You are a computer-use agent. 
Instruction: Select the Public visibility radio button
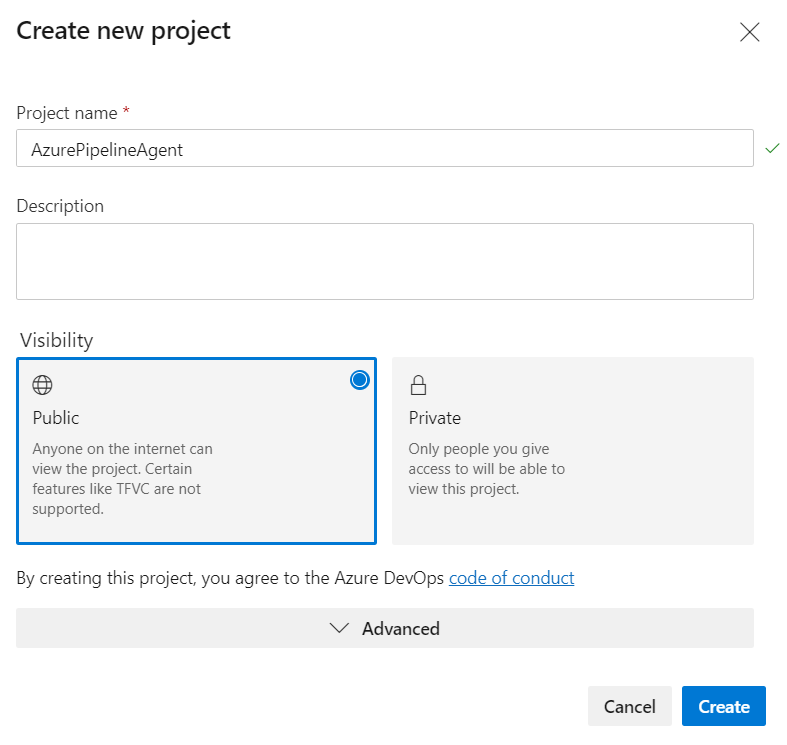pos(359,380)
